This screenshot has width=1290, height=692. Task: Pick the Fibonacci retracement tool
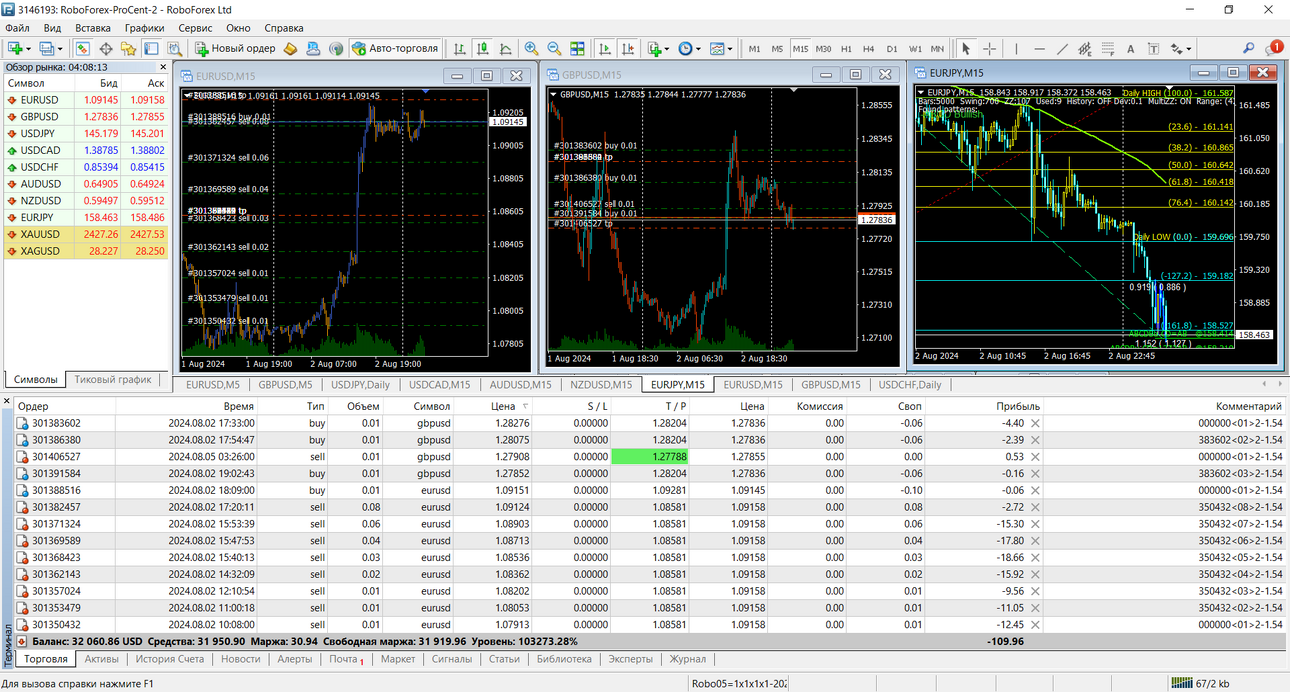click(x=1108, y=48)
